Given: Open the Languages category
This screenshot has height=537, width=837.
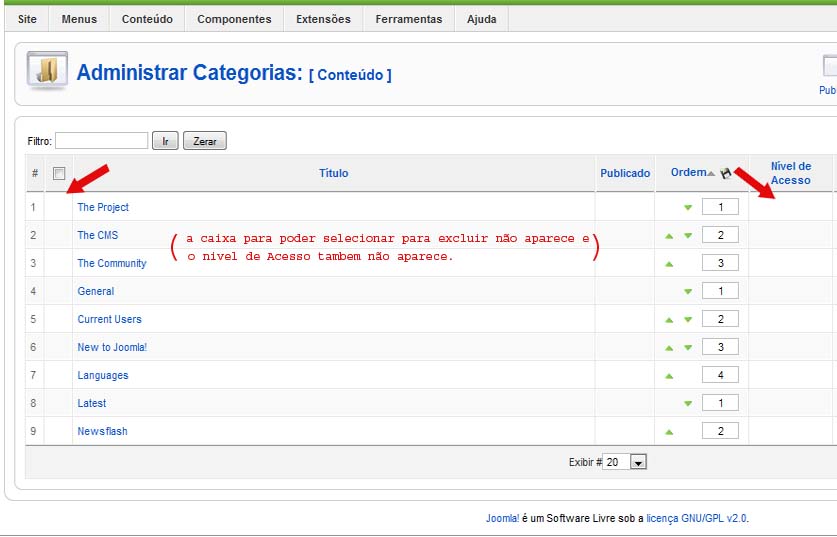Looking at the screenshot, I should click(x=102, y=375).
